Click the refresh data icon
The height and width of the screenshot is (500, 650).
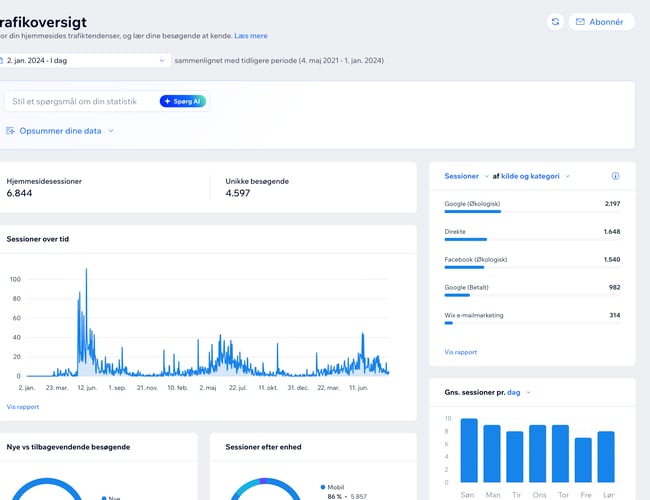tap(555, 22)
